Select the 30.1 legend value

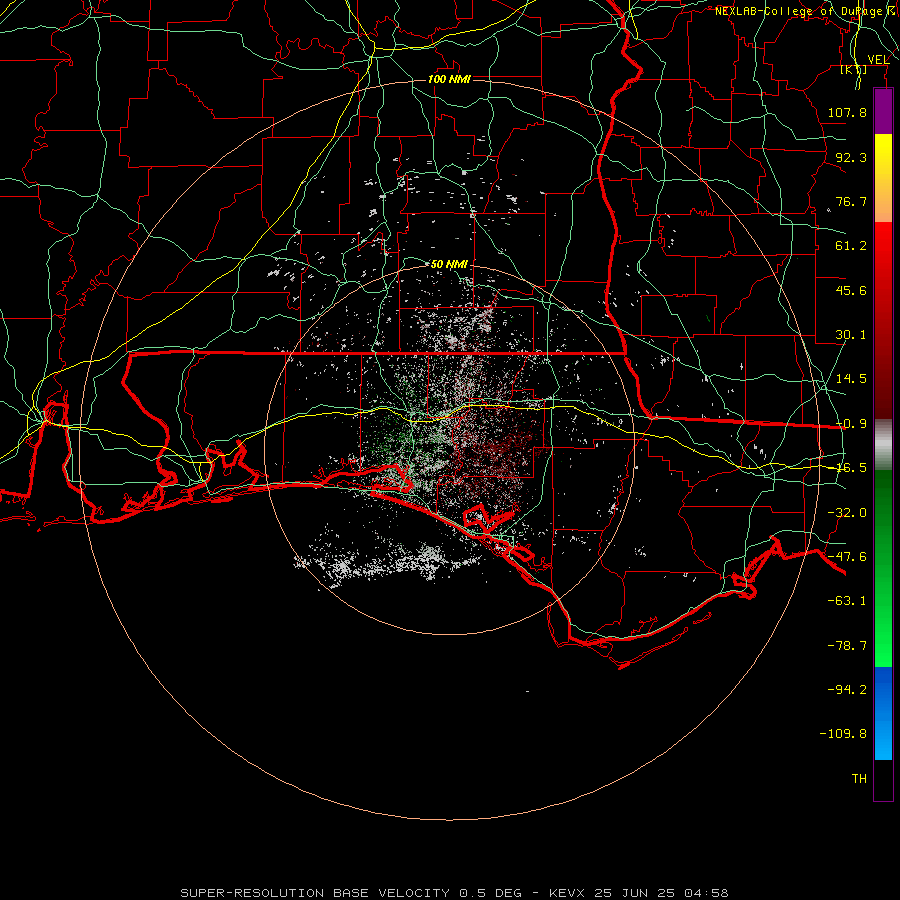click(851, 335)
